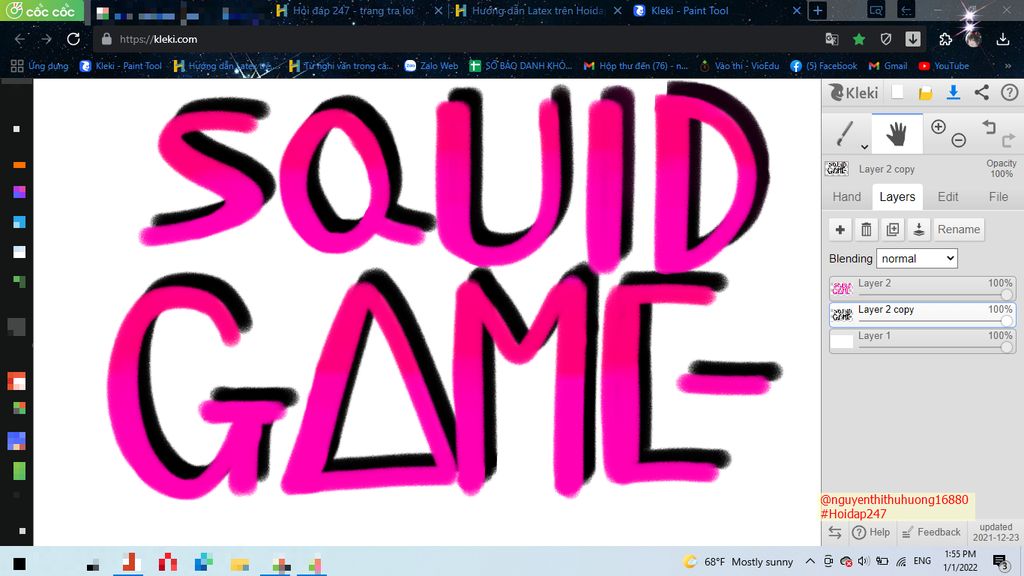Open the volume control in tray

[x=863, y=561]
